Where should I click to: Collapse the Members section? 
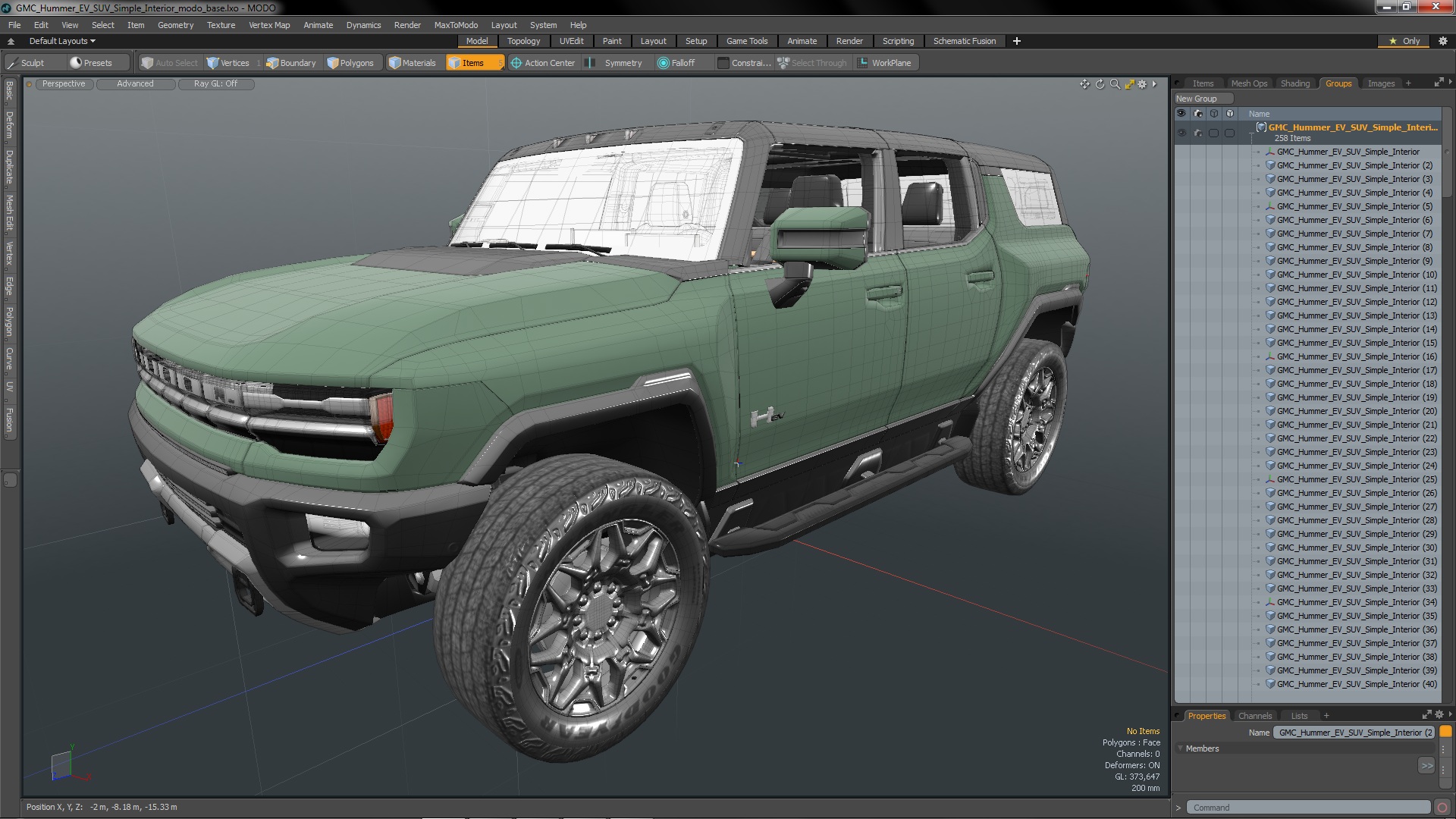tap(1181, 748)
